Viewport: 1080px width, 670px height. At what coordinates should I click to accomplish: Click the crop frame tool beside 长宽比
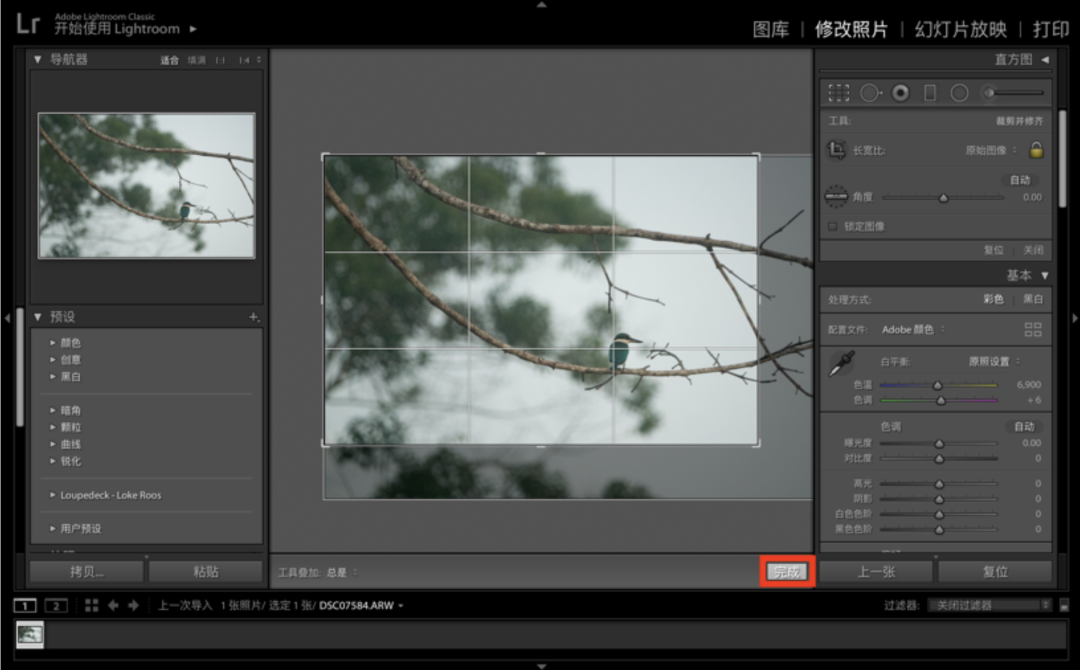tap(837, 150)
